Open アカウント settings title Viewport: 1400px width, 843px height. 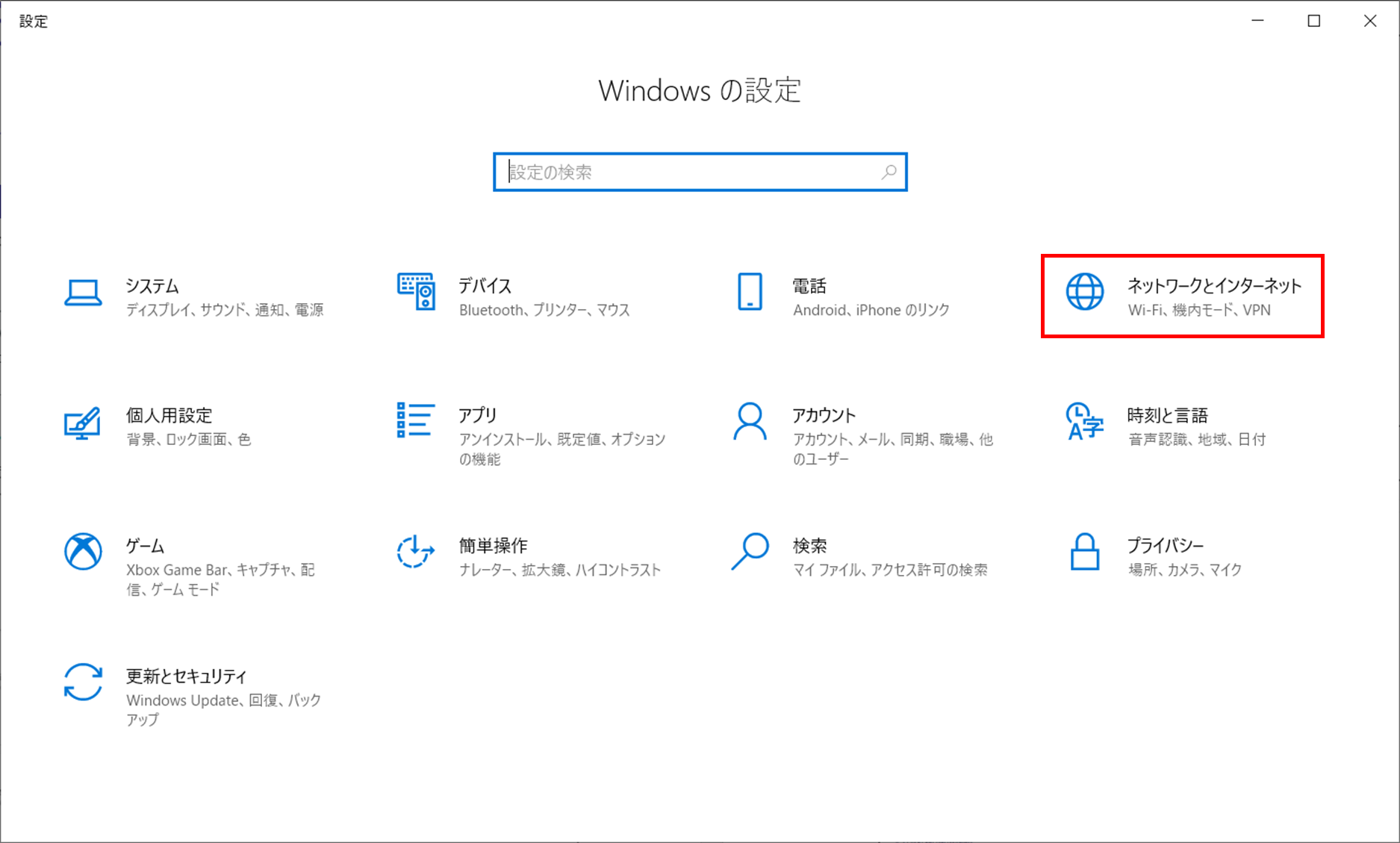point(824,415)
